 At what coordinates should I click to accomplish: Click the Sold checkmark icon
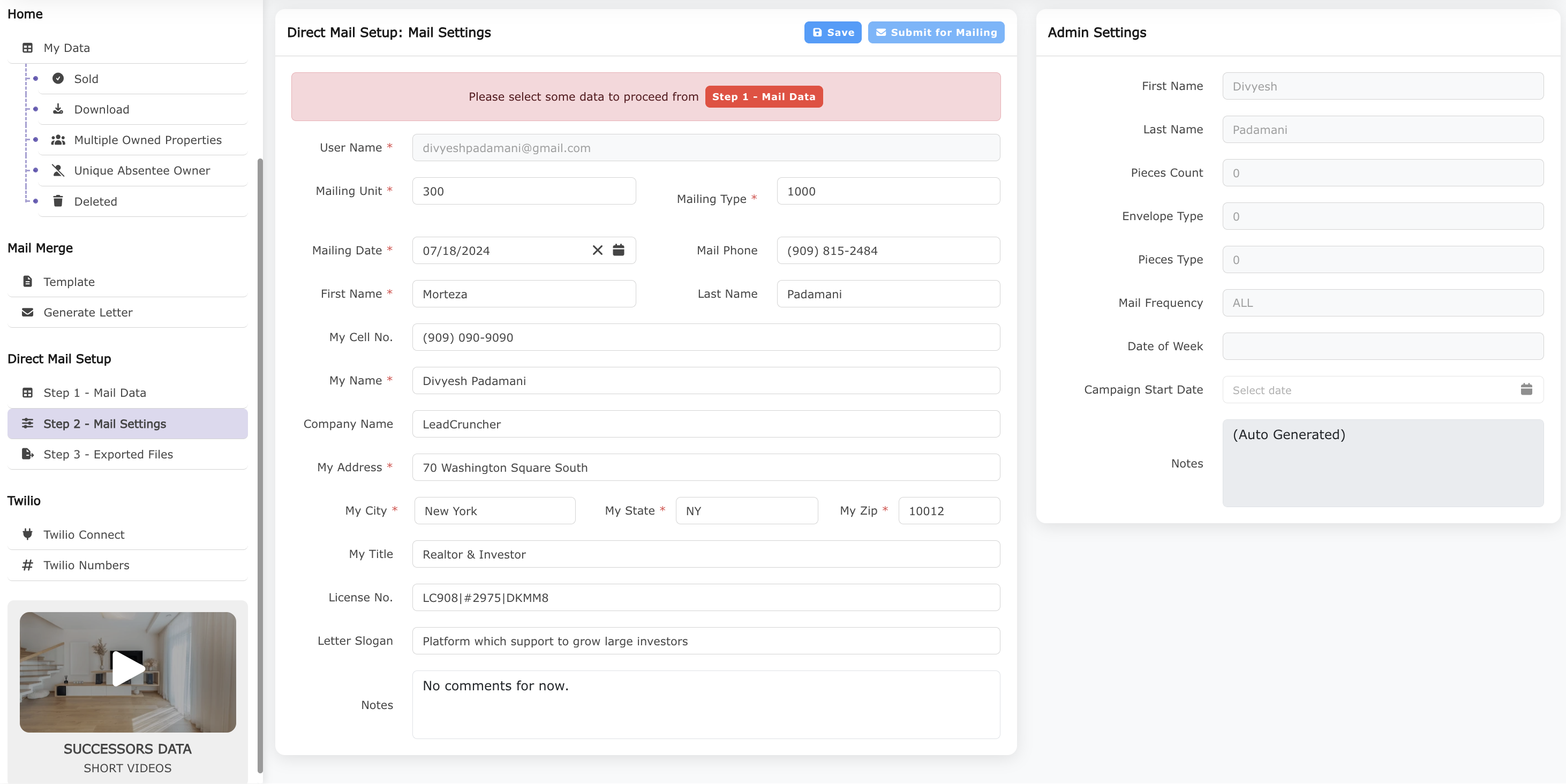[x=58, y=78]
